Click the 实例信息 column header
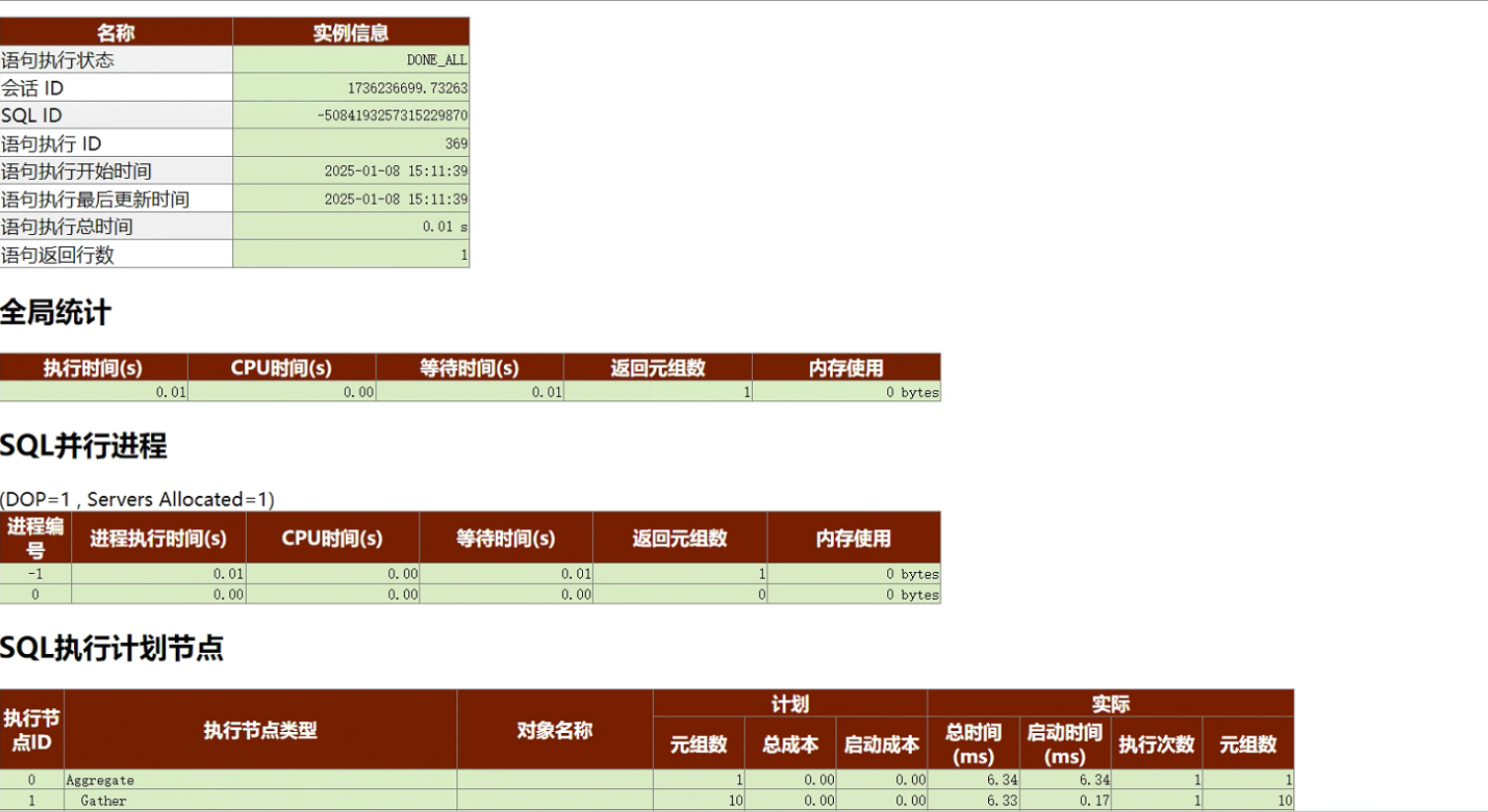Image resolution: width=1488 pixels, height=812 pixels. click(351, 33)
